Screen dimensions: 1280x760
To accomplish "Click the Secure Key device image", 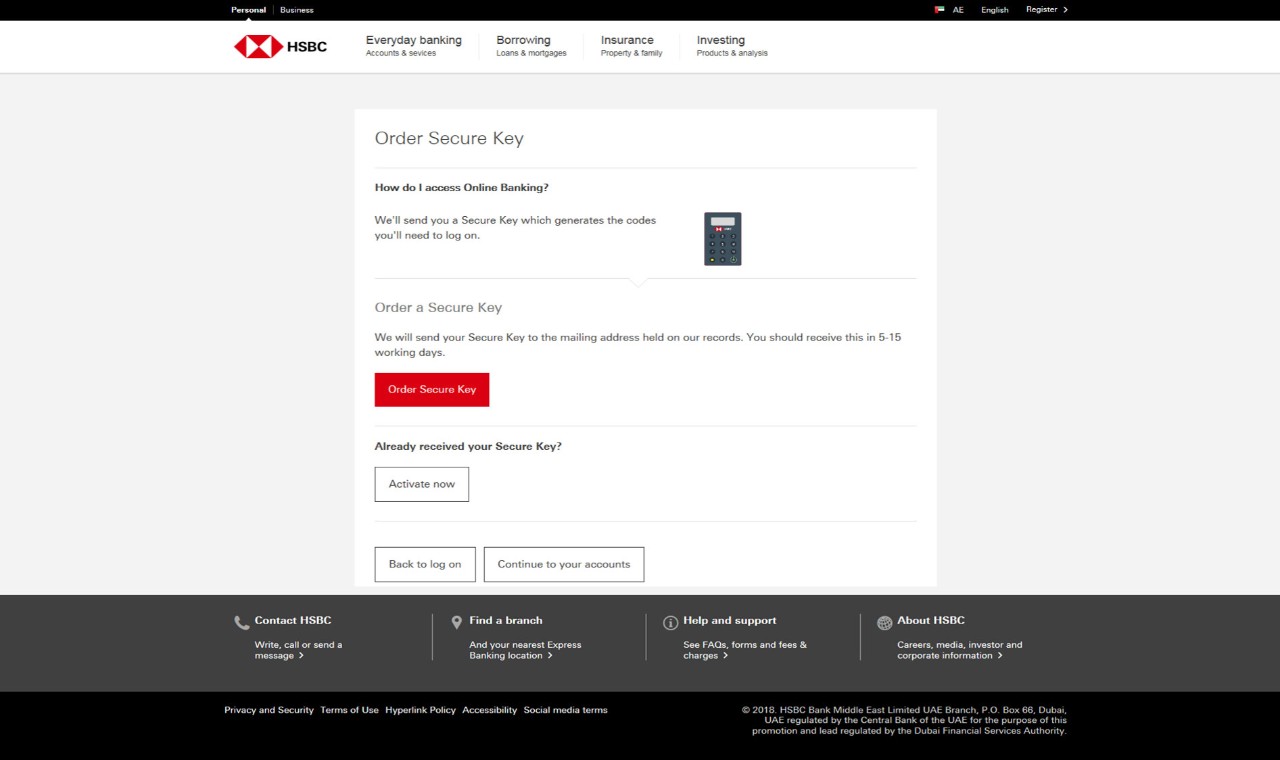I will point(722,238).
